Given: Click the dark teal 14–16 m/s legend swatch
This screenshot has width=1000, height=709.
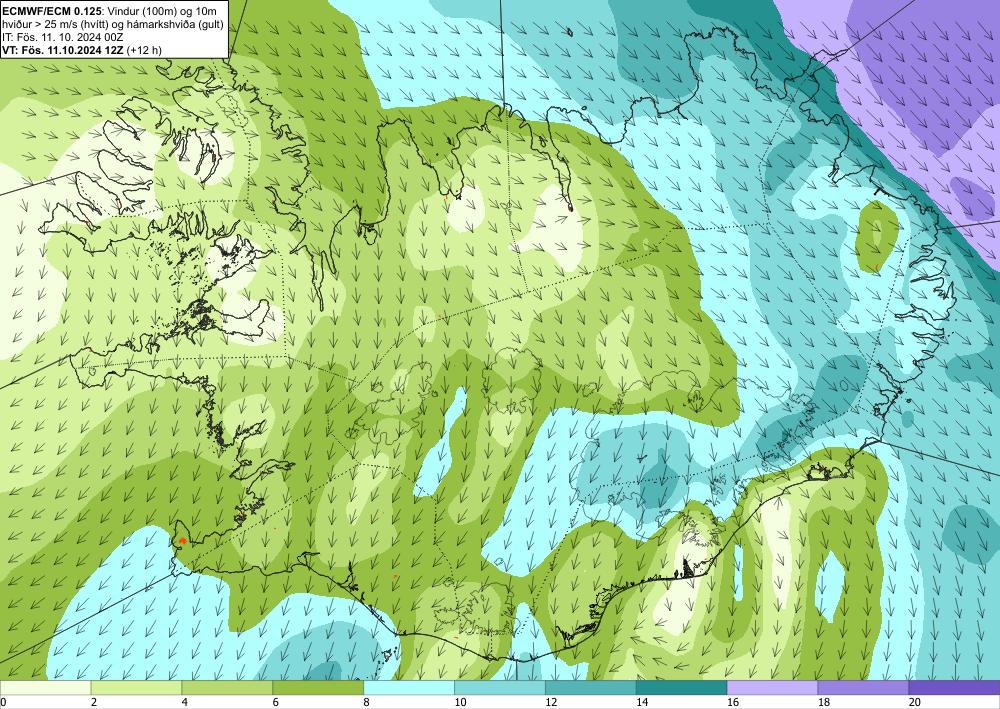Looking at the screenshot, I should point(681,687).
